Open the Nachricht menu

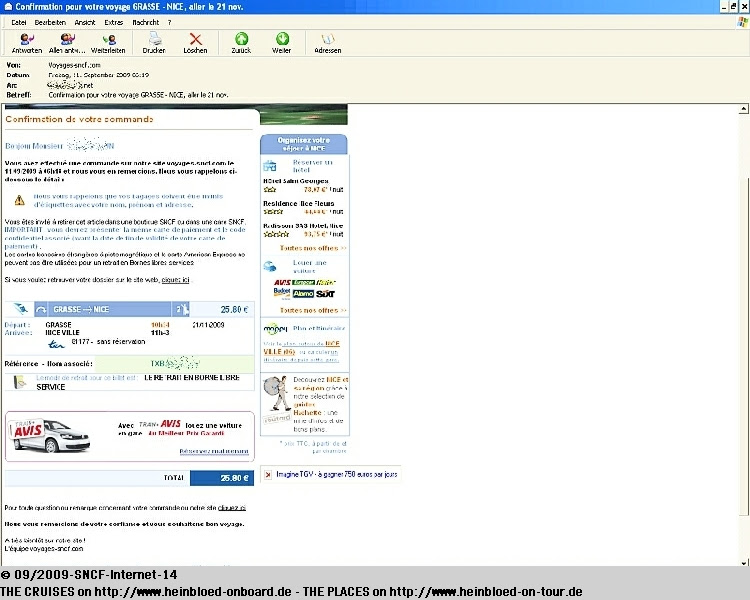146,22
